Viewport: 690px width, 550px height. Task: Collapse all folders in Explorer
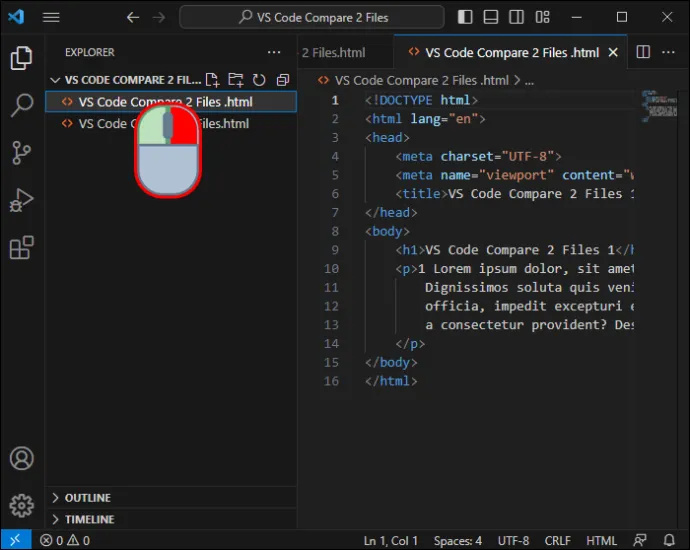283,80
